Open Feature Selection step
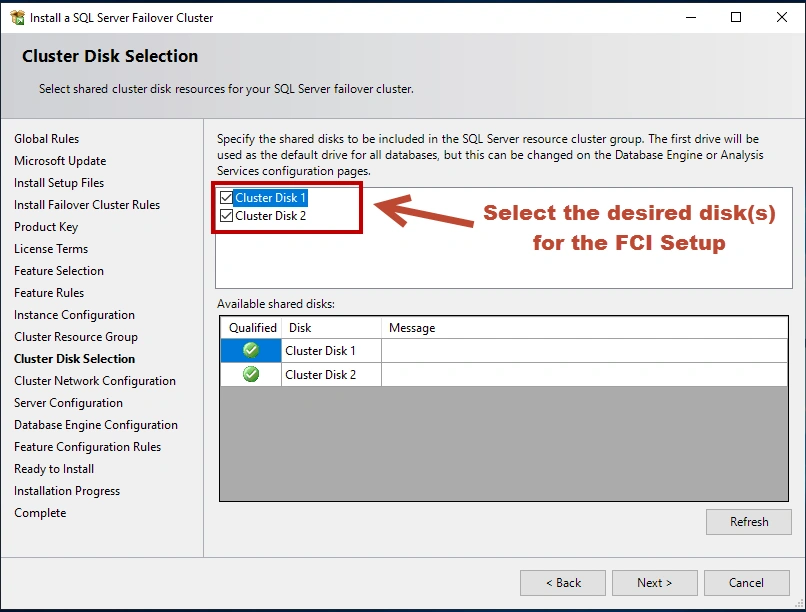Viewport: 806px width, 612px height. [59, 271]
